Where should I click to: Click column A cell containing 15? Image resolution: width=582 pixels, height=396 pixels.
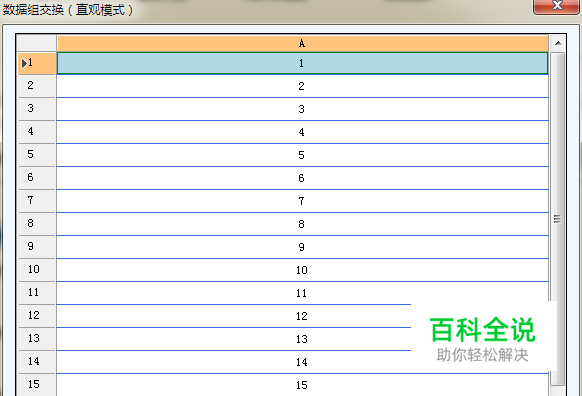click(x=303, y=385)
